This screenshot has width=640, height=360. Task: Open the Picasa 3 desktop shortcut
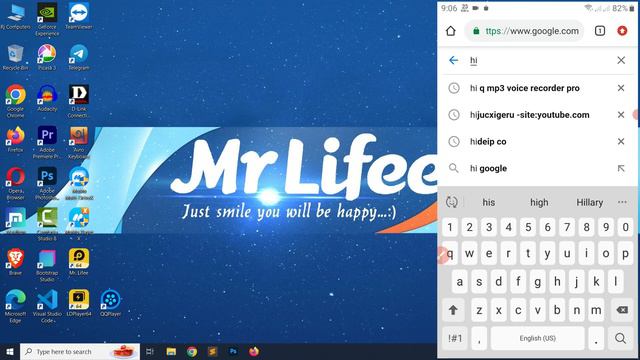pos(47,58)
